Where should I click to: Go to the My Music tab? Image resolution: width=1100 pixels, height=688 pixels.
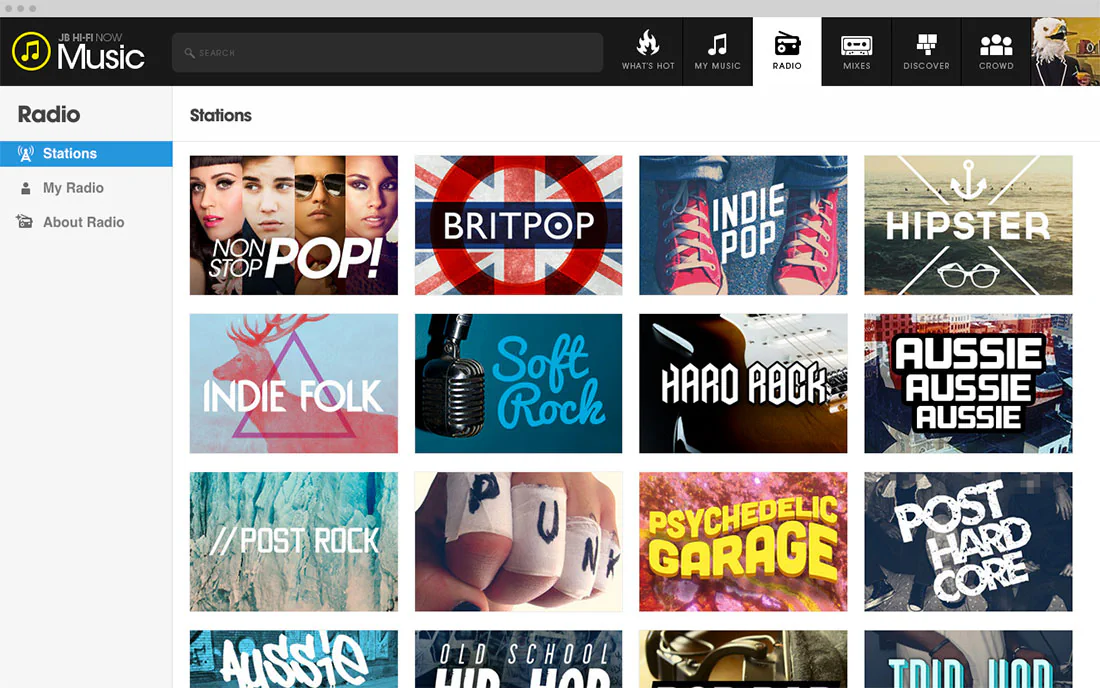click(718, 51)
